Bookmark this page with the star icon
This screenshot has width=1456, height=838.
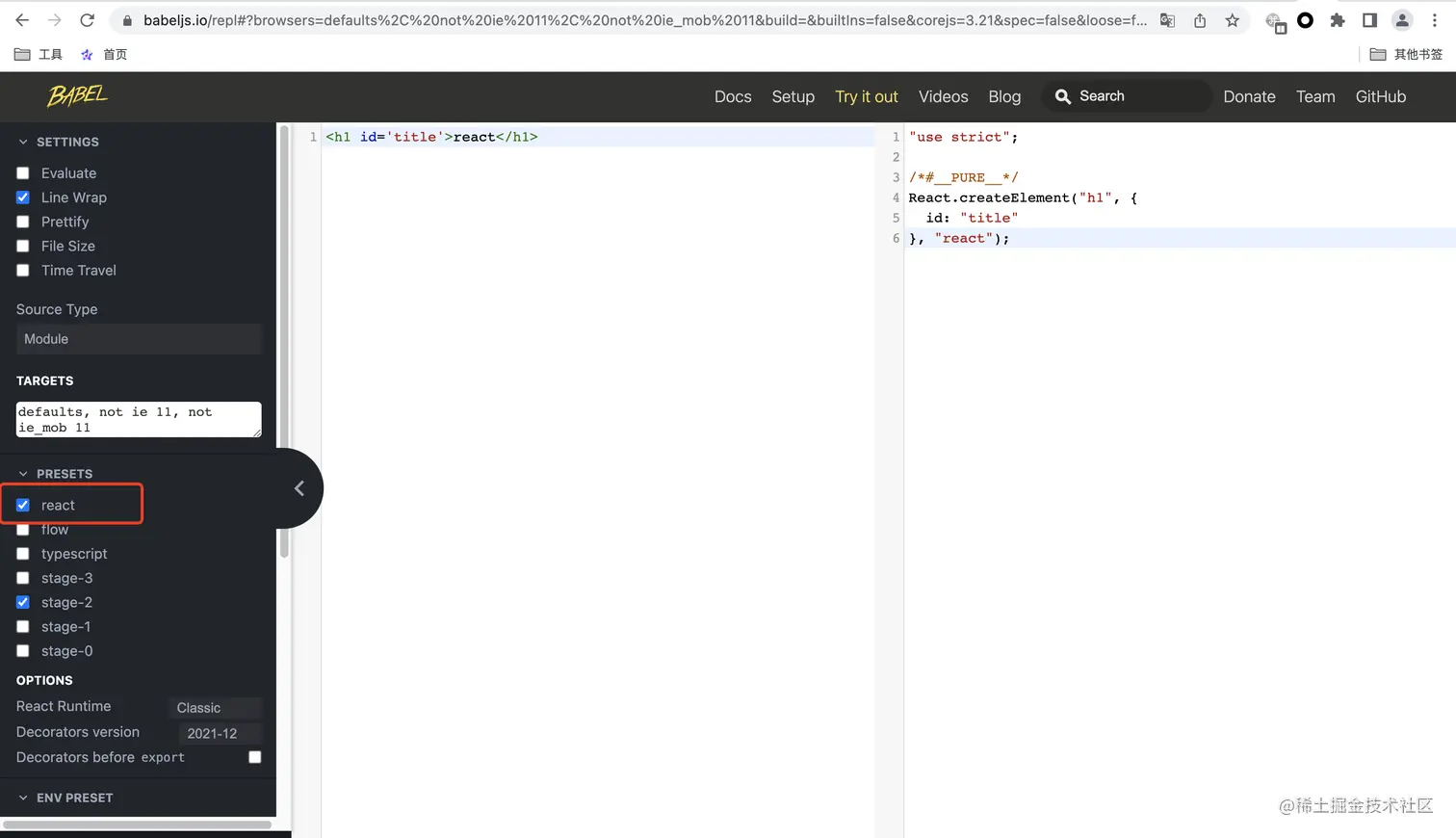click(x=1233, y=20)
